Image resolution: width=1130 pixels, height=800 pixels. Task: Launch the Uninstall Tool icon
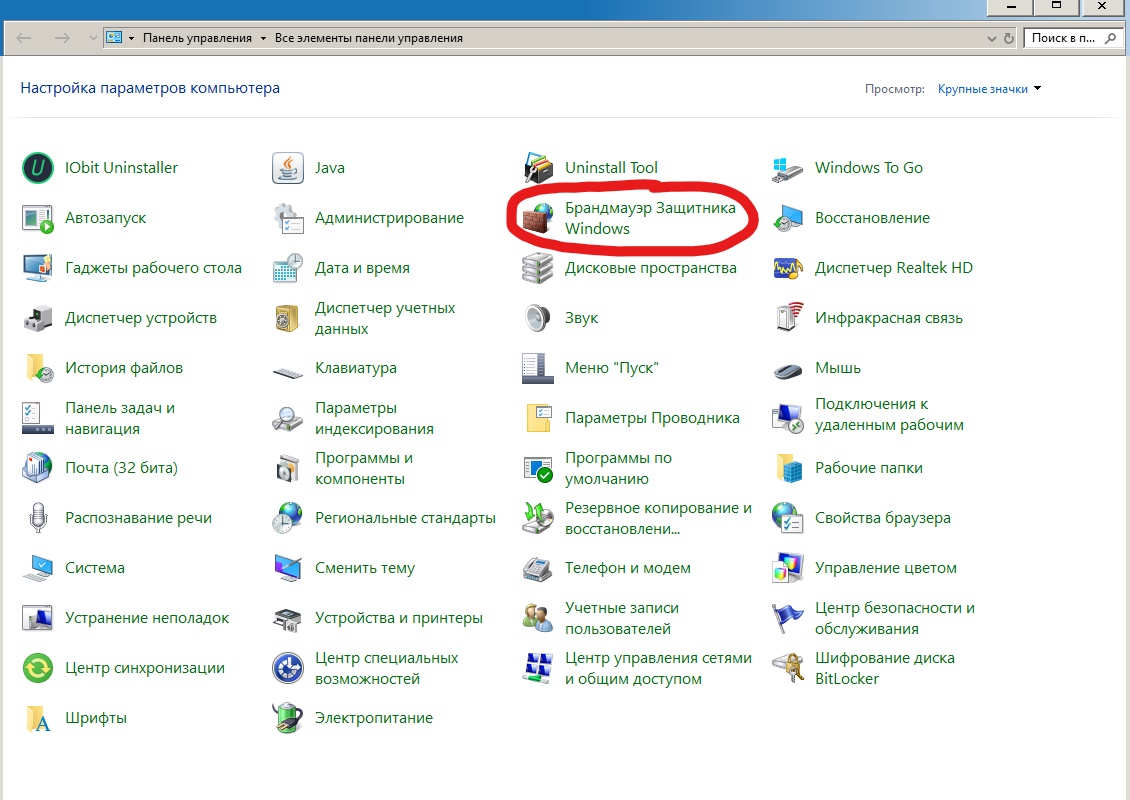(x=538, y=168)
